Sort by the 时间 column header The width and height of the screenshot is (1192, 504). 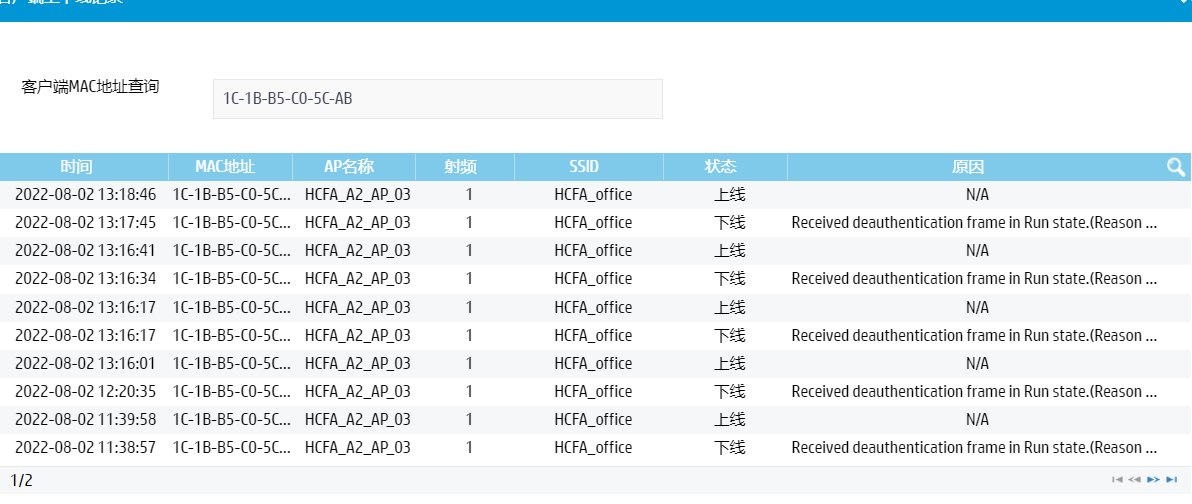(x=76, y=167)
